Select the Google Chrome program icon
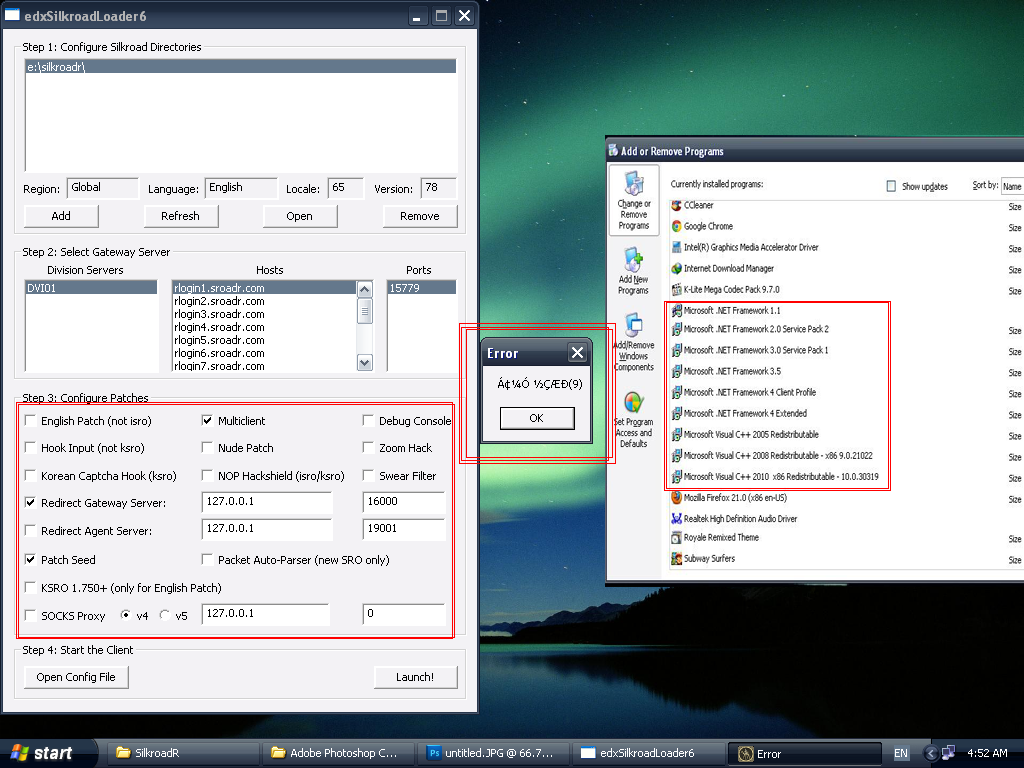Image resolution: width=1024 pixels, height=768 pixels. click(677, 226)
